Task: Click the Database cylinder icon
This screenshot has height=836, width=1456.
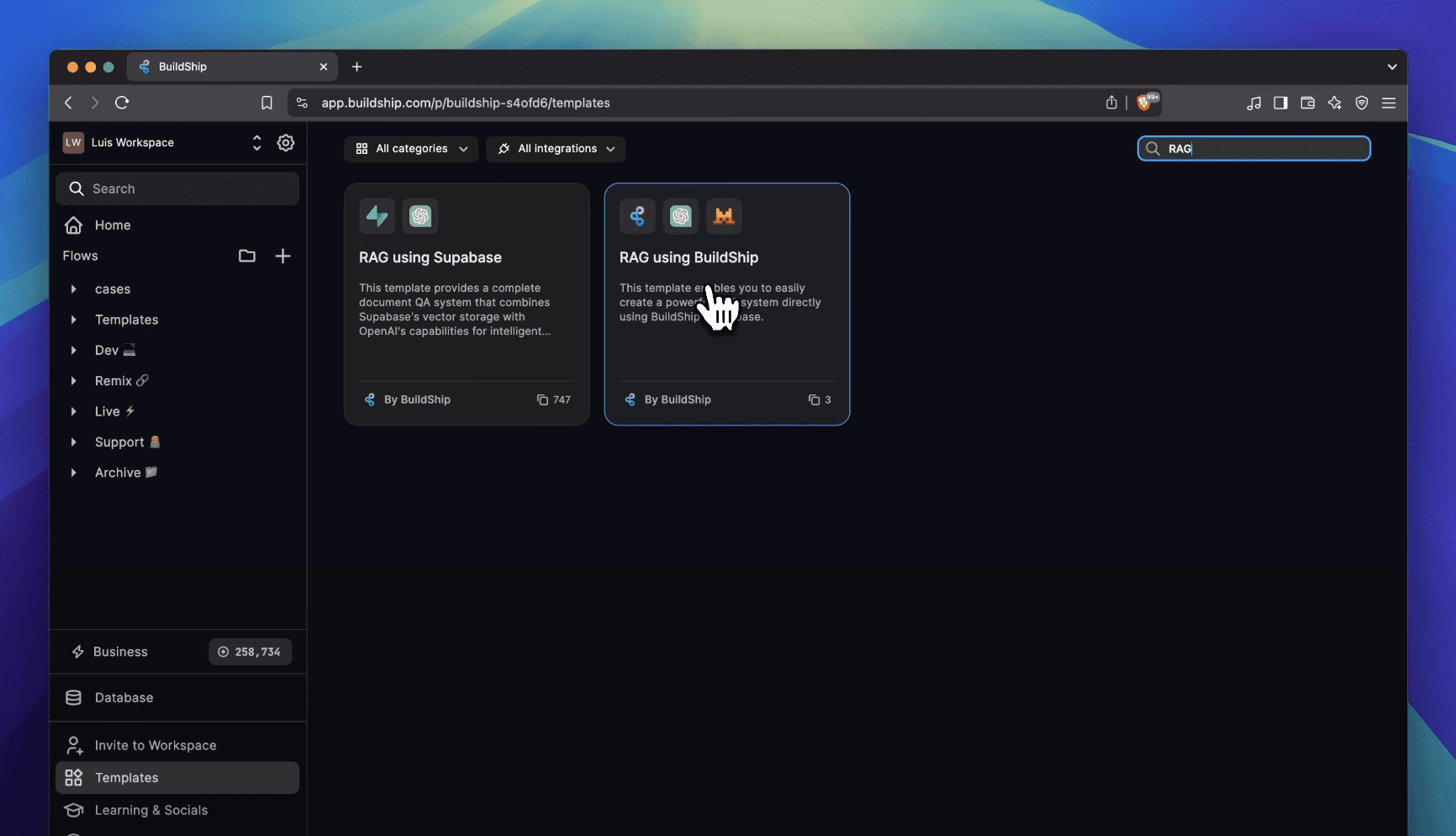Action: pos(74,697)
